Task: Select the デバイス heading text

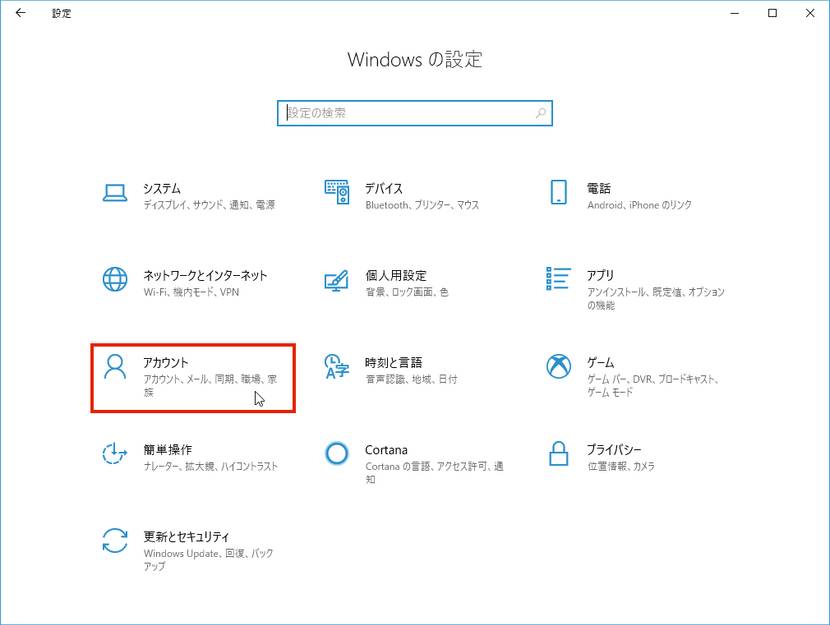Action: coord(384,189)
